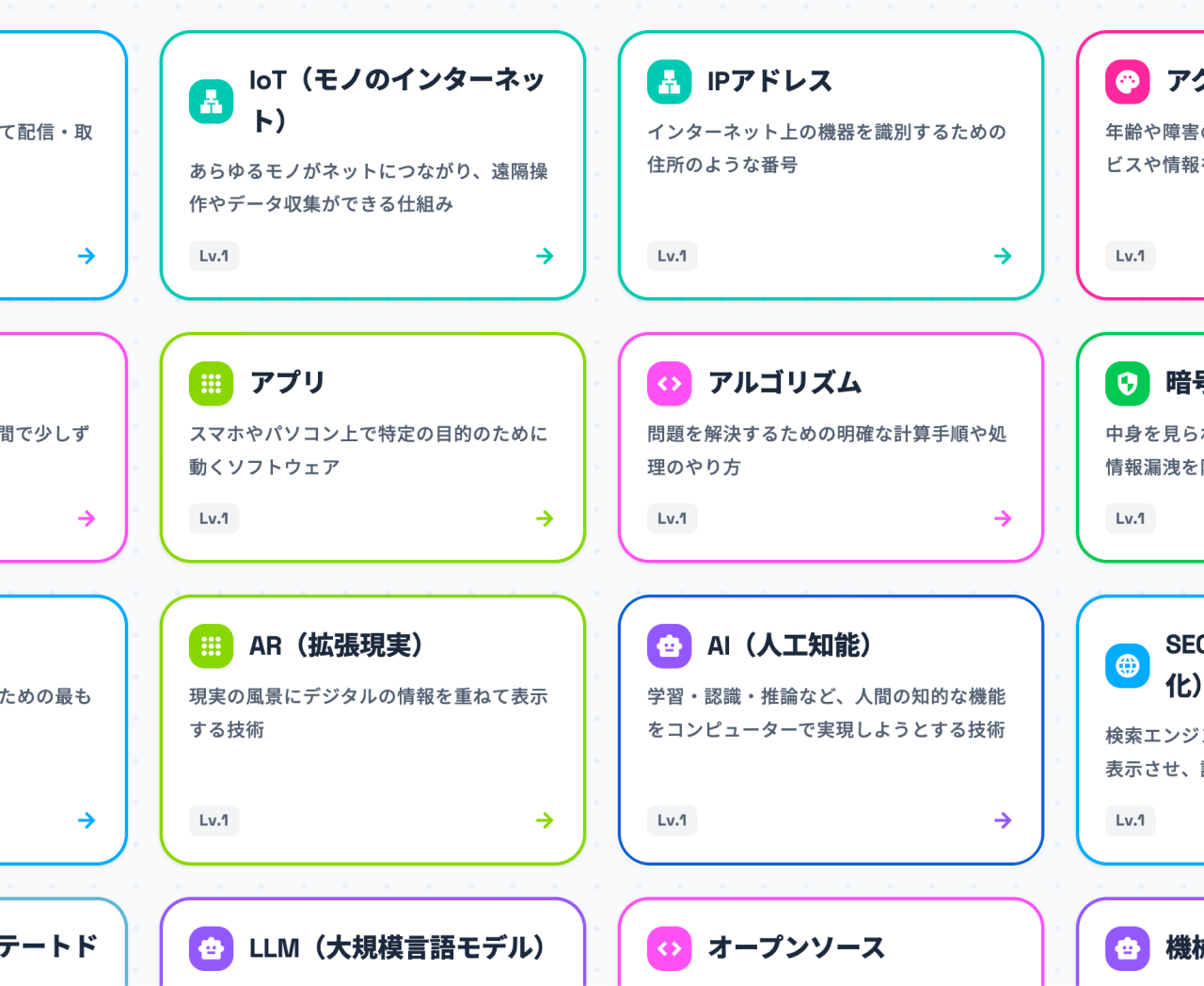1204x986 pixels.
Task: Click the pink code icon on オープンソース card
Action: pos(669,948)
